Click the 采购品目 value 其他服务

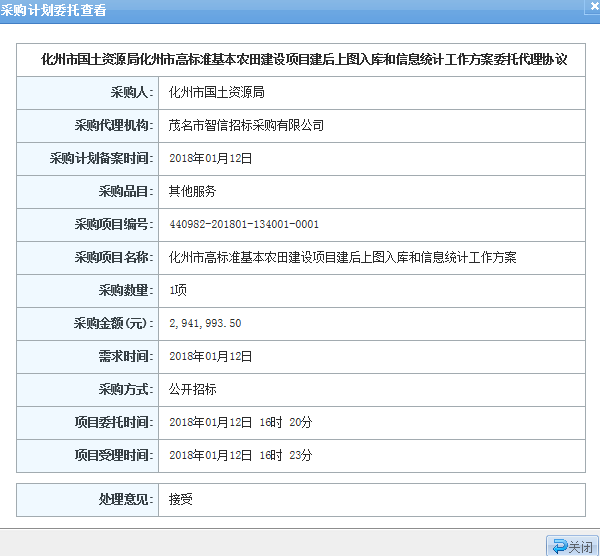tap(193, 191)
